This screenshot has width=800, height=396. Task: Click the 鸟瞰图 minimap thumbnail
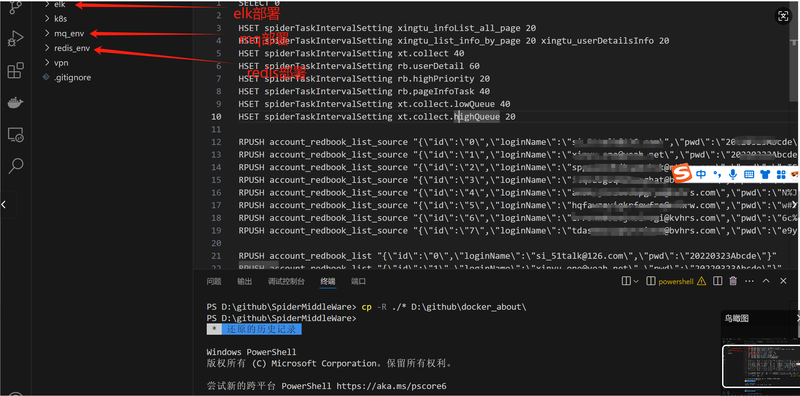point(761,366)
